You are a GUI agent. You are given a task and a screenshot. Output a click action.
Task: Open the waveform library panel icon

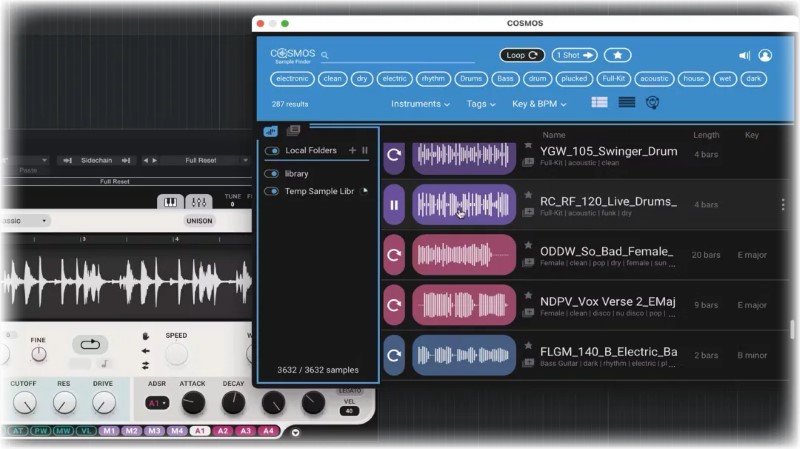(270, 131)
